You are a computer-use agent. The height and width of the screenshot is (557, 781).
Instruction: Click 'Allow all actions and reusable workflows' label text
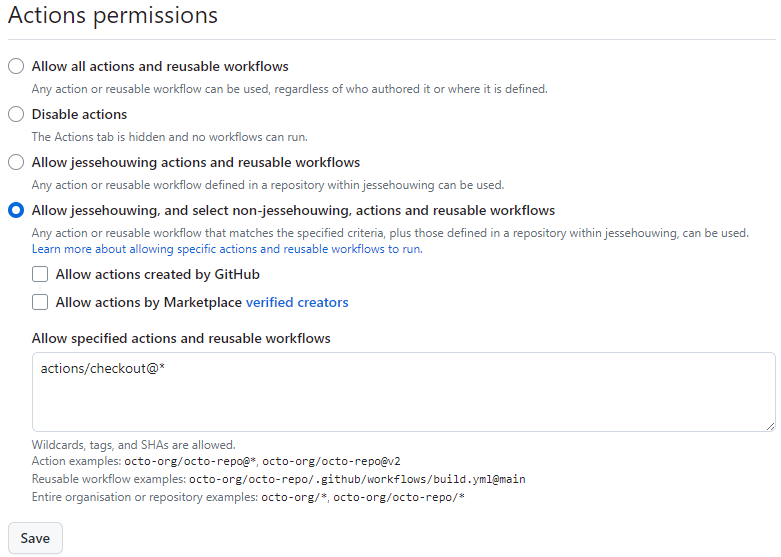pyautogui.click(x=160, y=66)
